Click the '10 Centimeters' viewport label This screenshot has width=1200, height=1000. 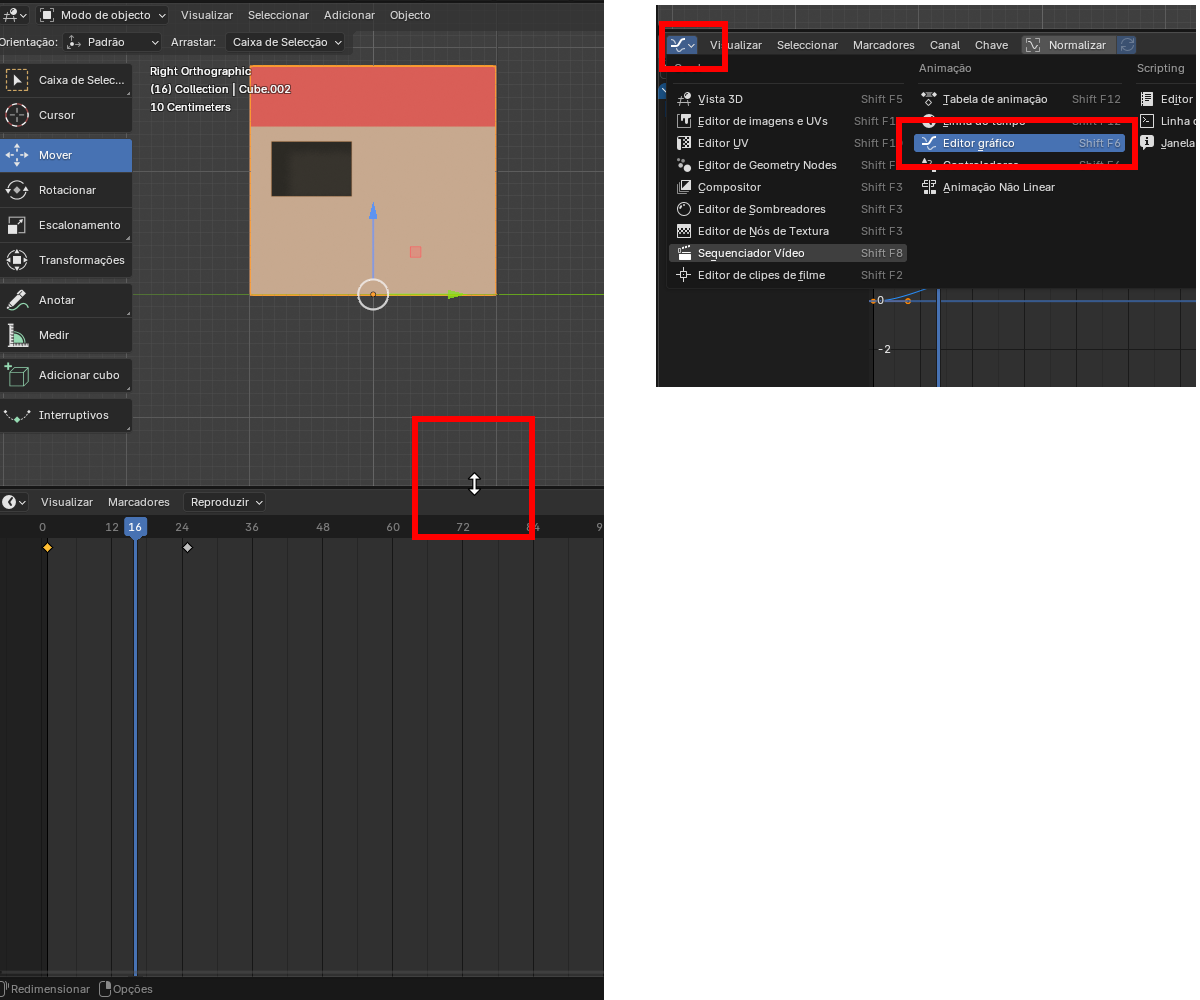tap(190, 107)
